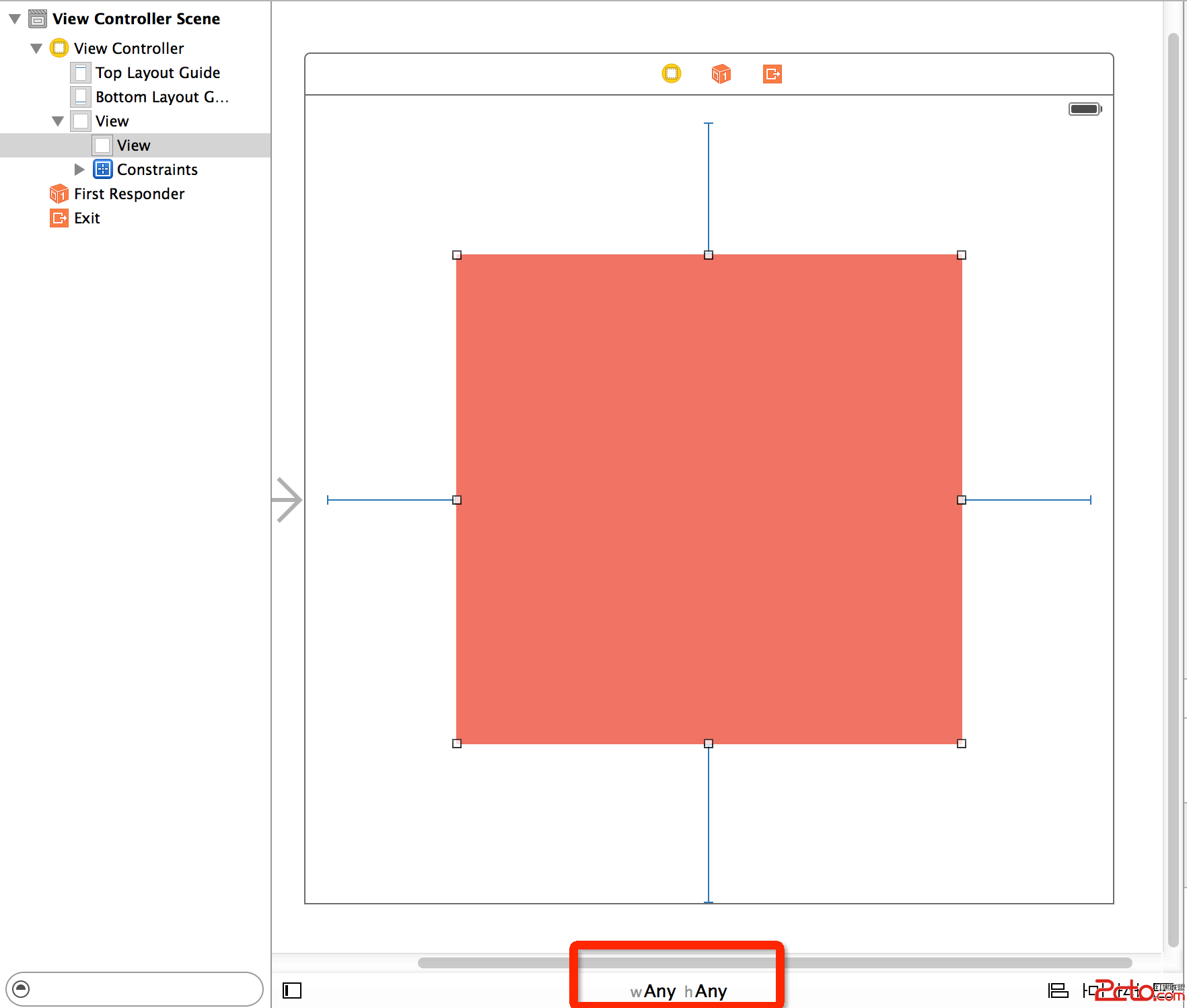Viewport: 1187px width, 1008px height.
Task: Expand the Constraints group
Action: [79, 170]
